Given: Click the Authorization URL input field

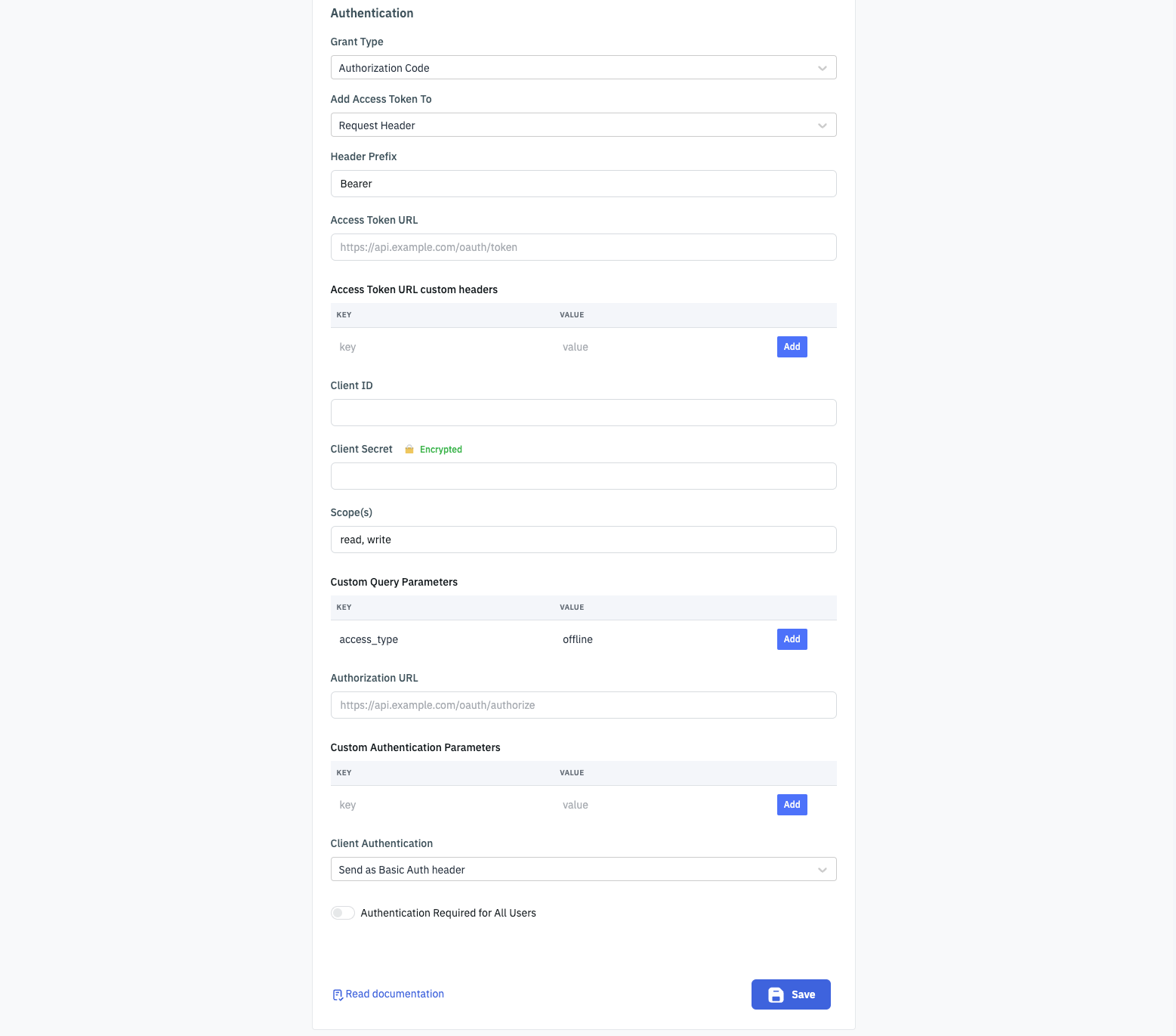Looking at the screenshot, I should click(x=583, y=705).
